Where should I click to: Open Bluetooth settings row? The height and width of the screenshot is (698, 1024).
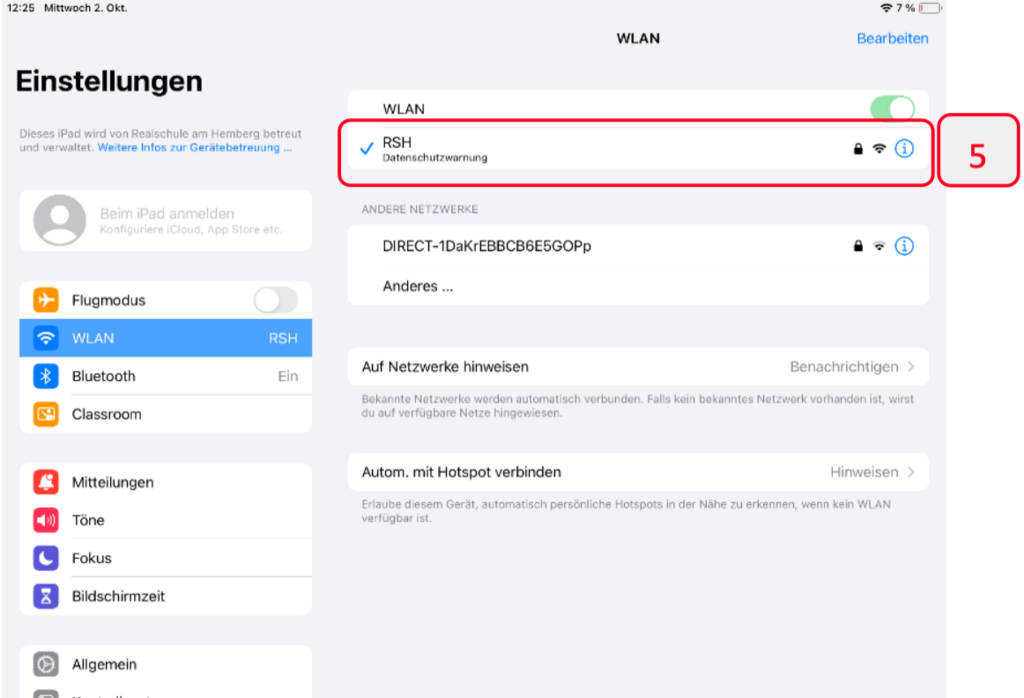(165, 376)
